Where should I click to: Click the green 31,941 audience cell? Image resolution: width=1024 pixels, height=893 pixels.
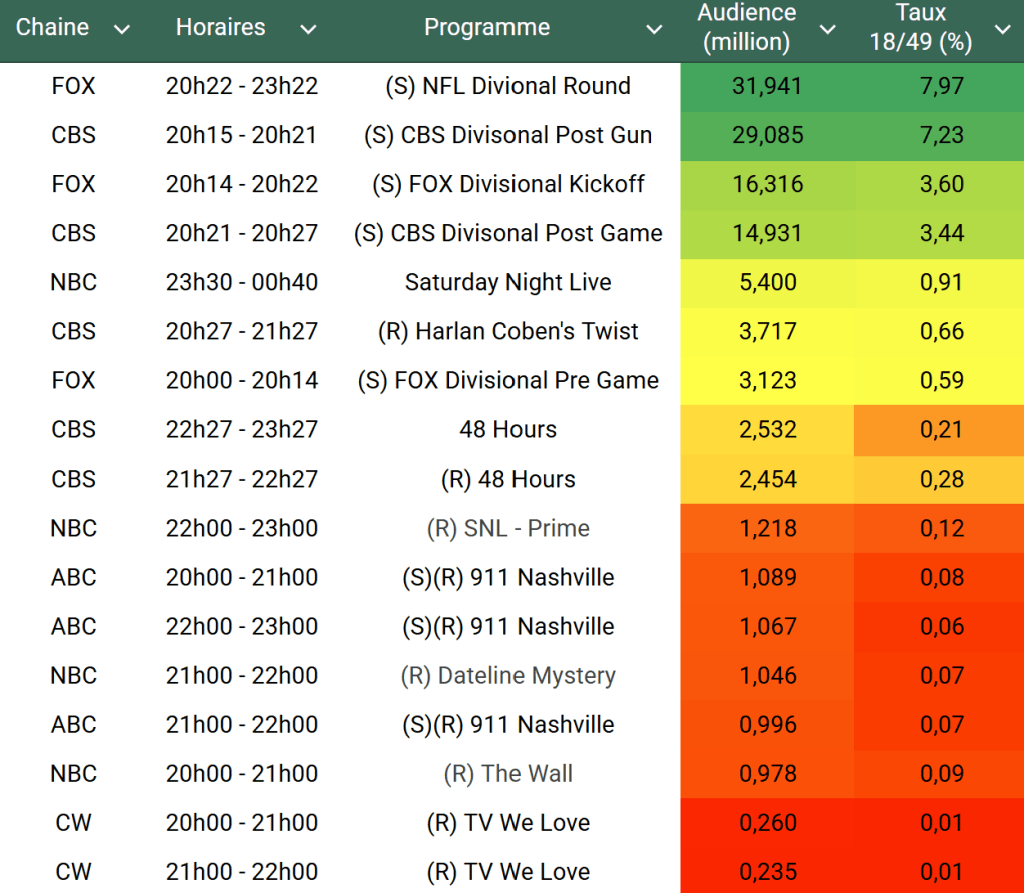(x=767, y=86)
